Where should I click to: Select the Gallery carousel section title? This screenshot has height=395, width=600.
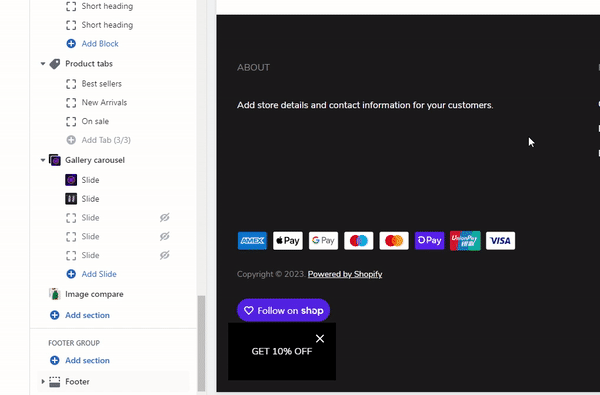(95, 160)
